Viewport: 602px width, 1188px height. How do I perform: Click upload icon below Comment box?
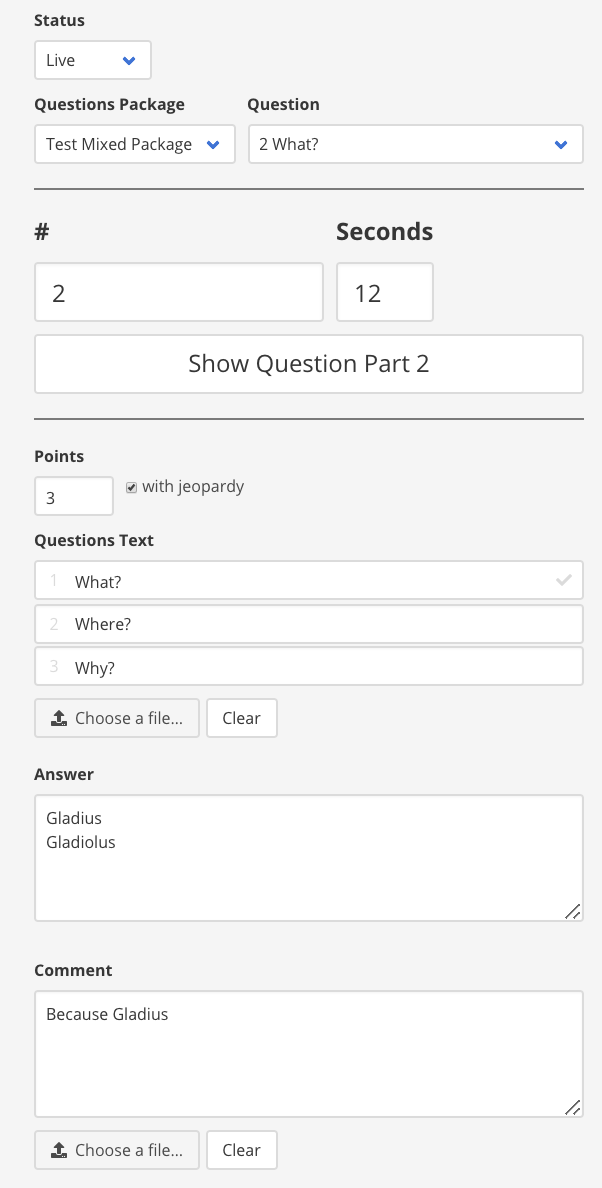coord(59,1150)
